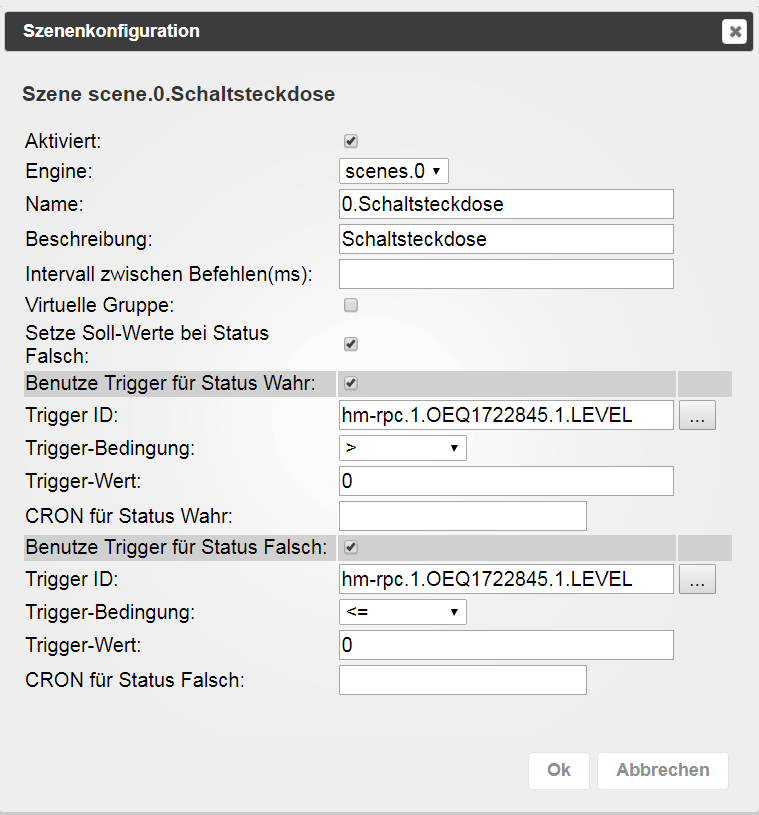Browse Trigger ID for Status Falsch
This screenshot has width=759, height=815.
697,579
